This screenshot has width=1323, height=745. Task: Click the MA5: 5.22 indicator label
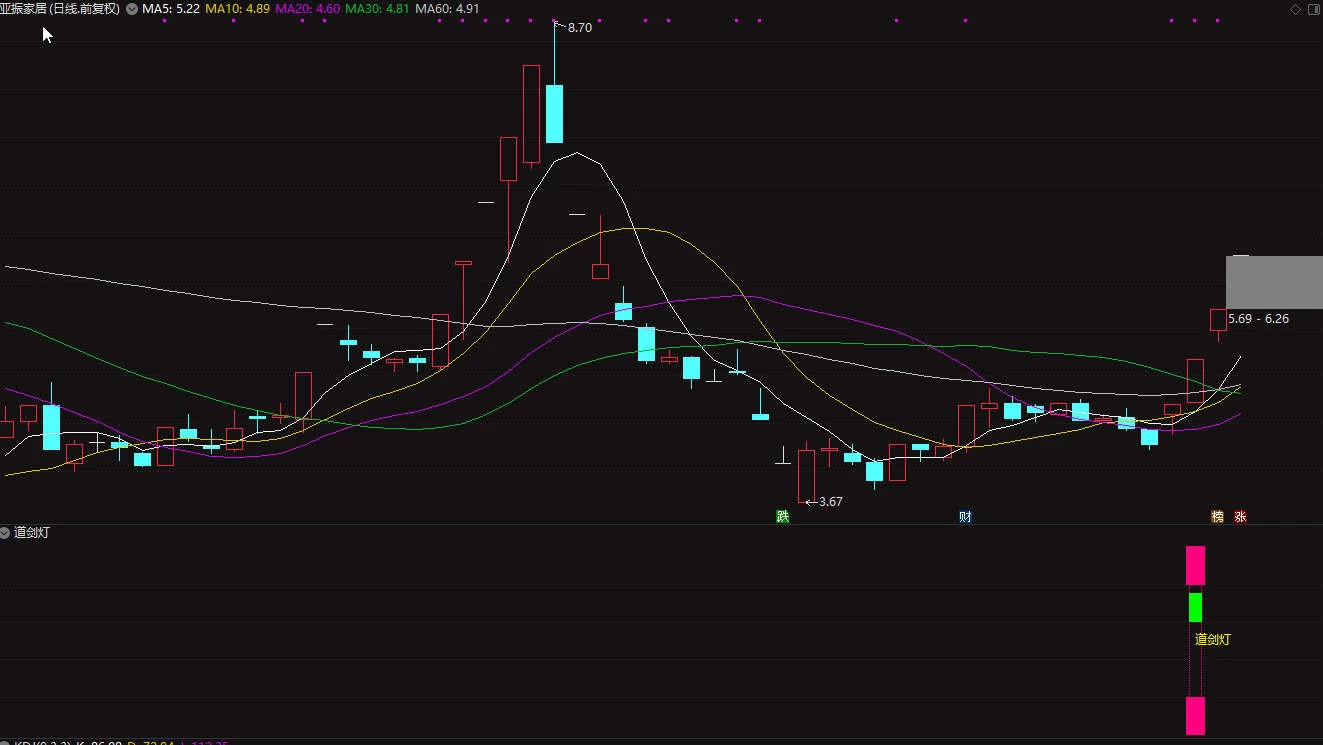171,9
